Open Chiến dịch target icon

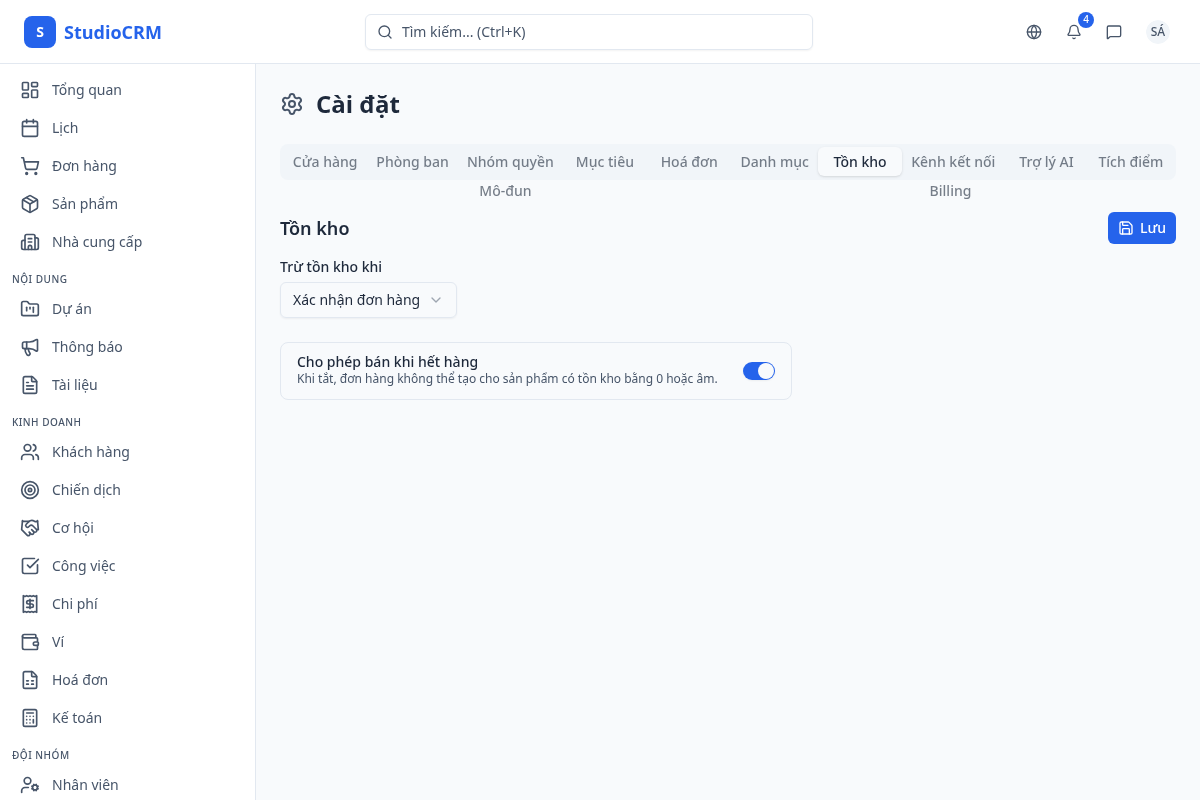click(x=30, y=490)
